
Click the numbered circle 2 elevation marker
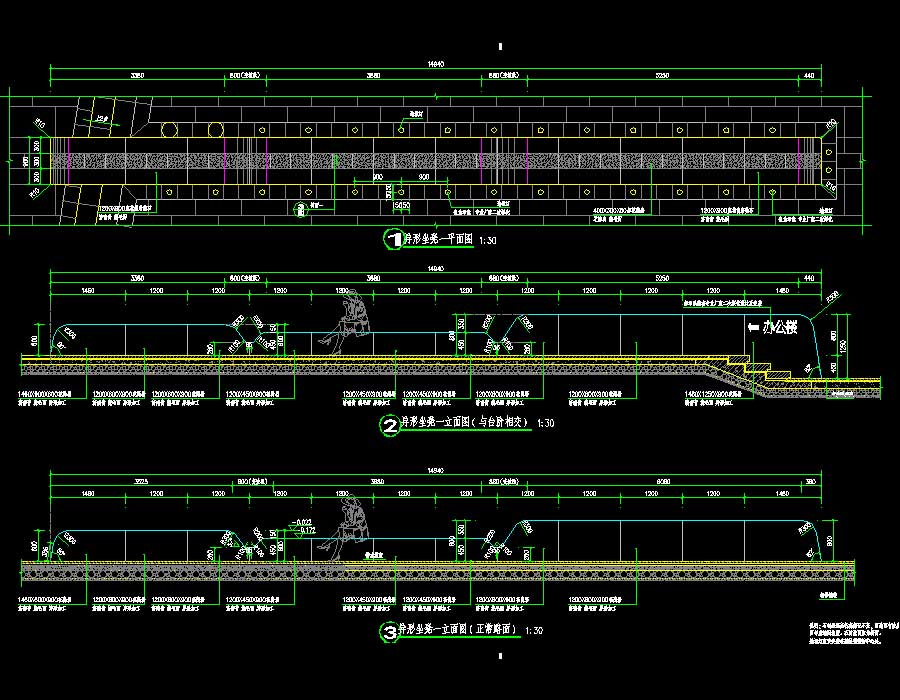pyautogui.click(x=389, y=425)
